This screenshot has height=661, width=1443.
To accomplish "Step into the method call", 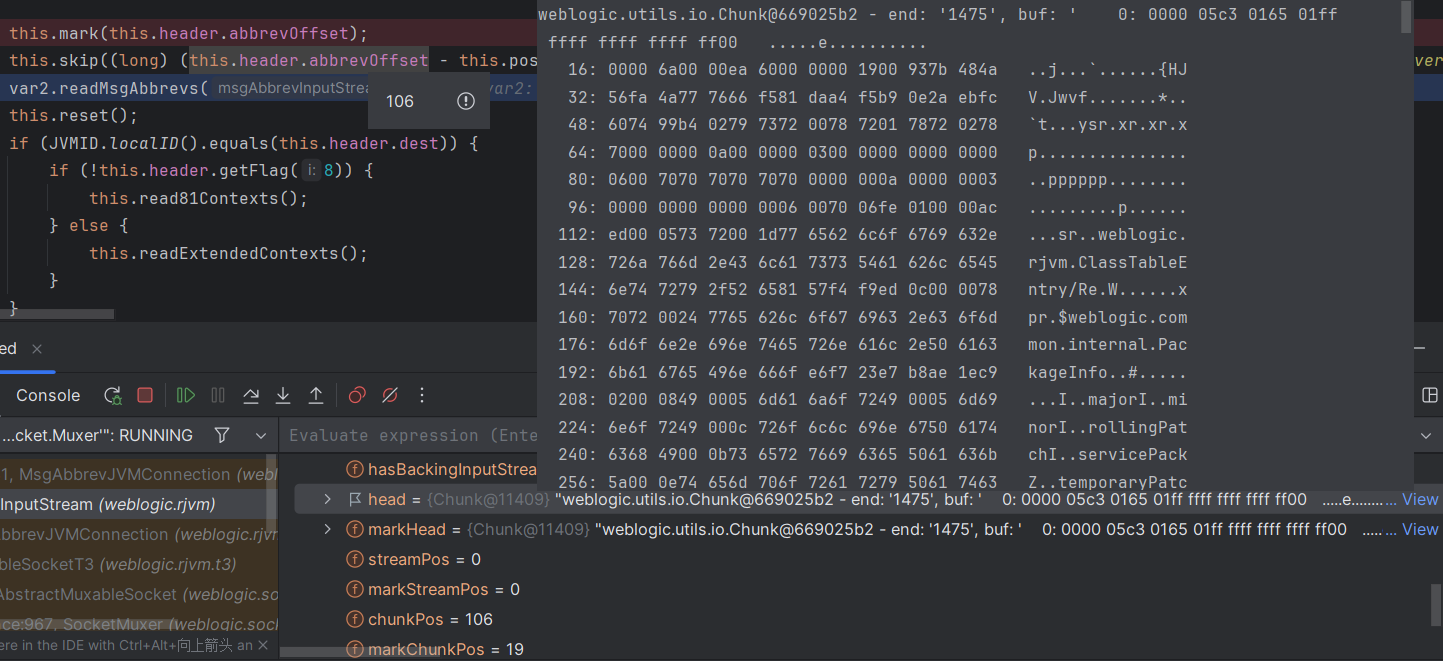I will [x=283, y=395].
